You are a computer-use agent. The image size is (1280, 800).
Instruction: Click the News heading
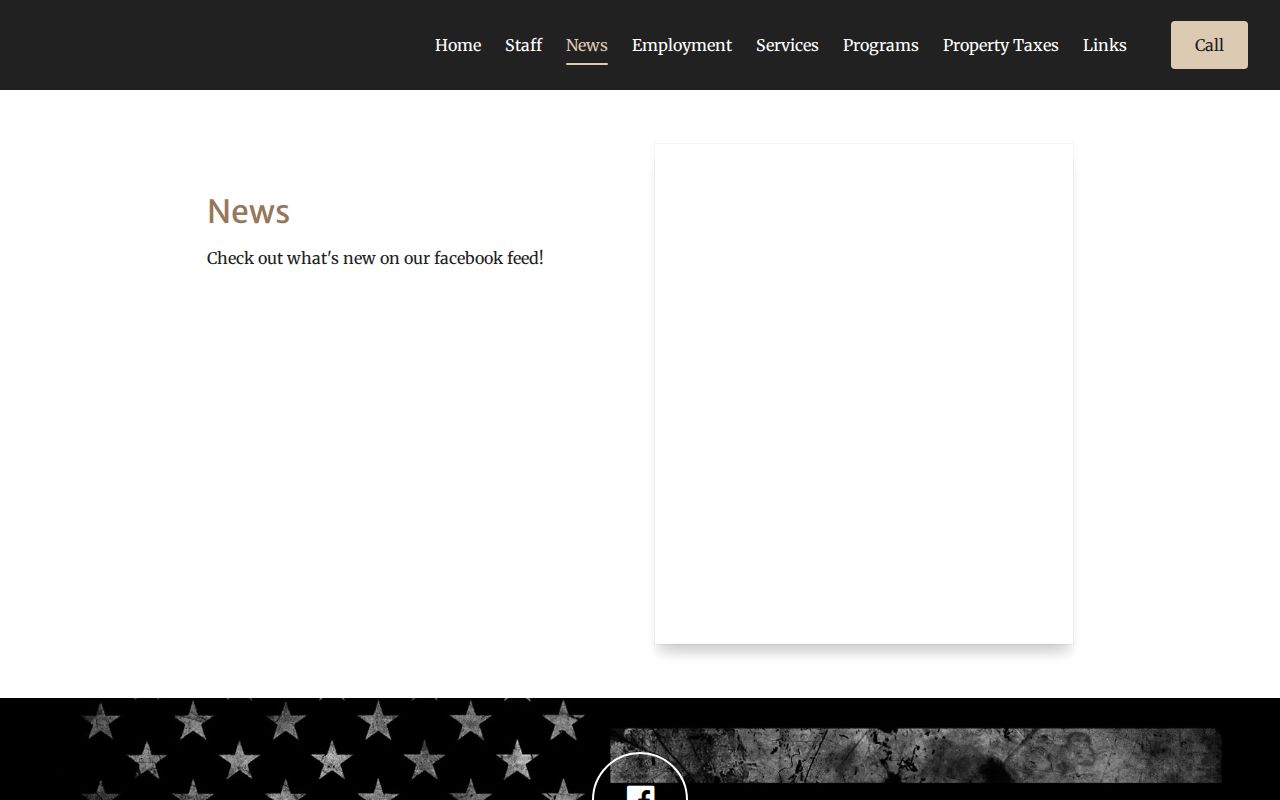tap(248, 211)
